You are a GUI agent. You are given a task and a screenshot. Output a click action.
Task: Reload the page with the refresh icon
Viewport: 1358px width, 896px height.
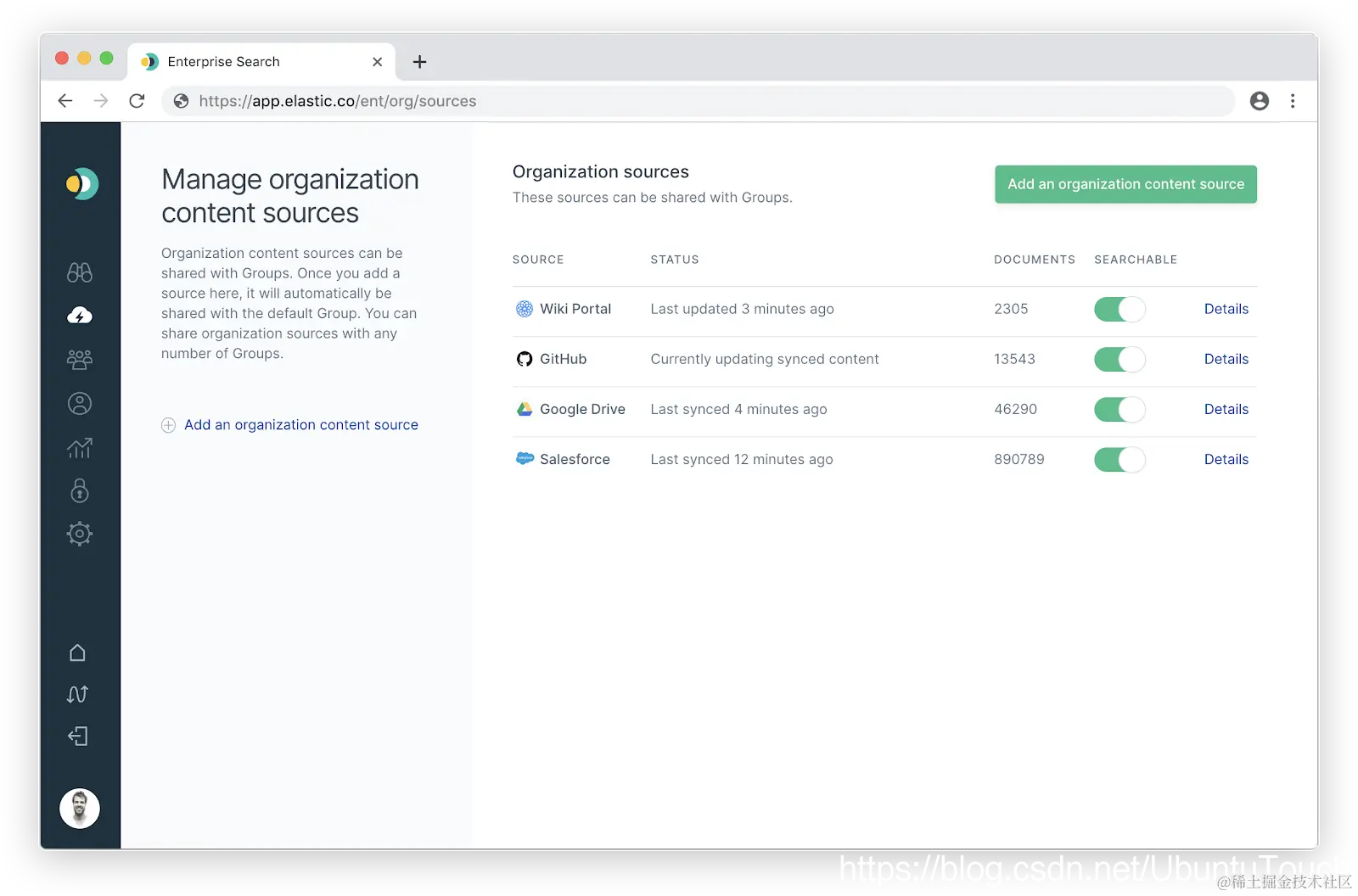click(137, 101)
